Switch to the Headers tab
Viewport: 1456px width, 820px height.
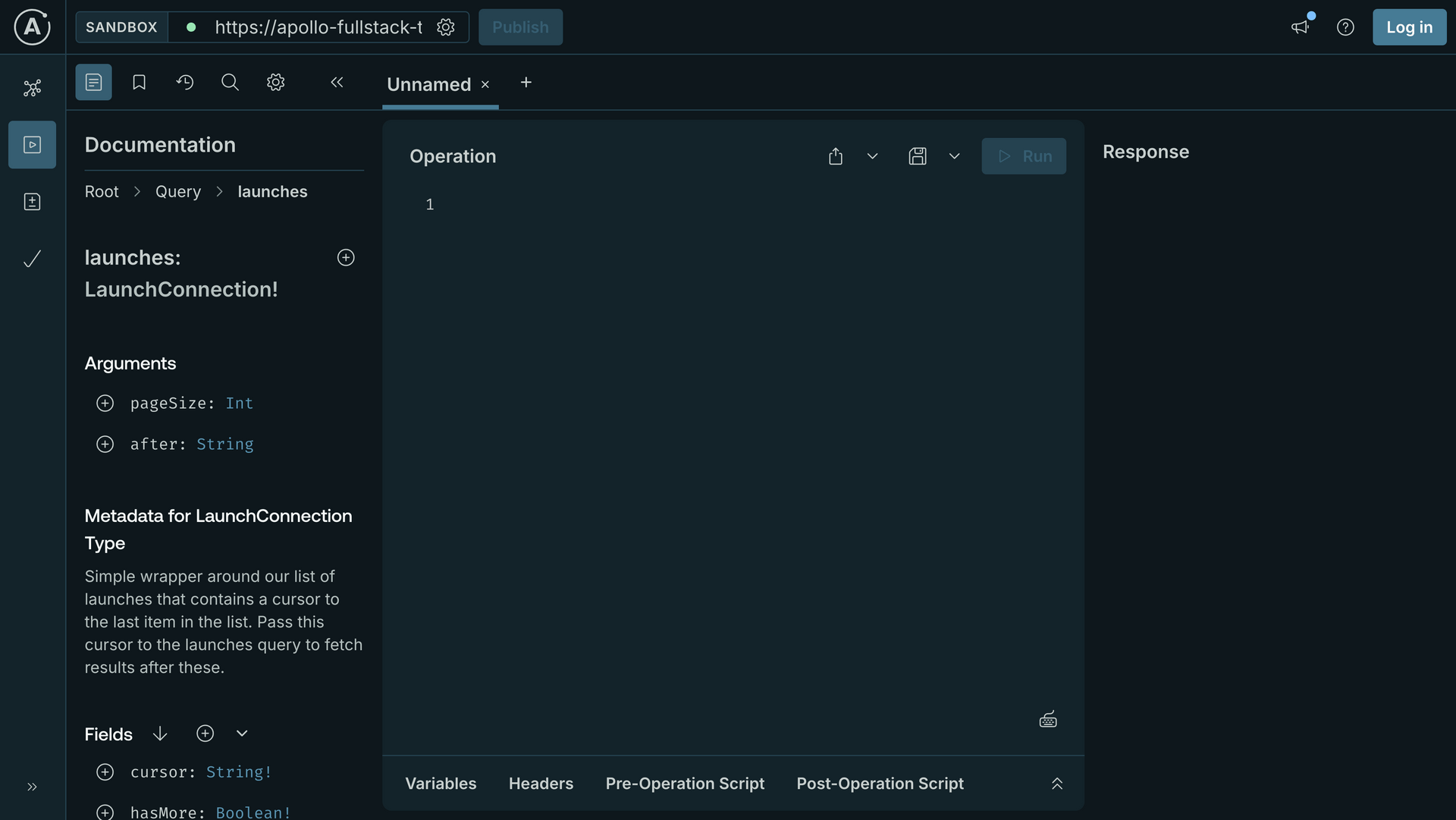pos(540,784)
